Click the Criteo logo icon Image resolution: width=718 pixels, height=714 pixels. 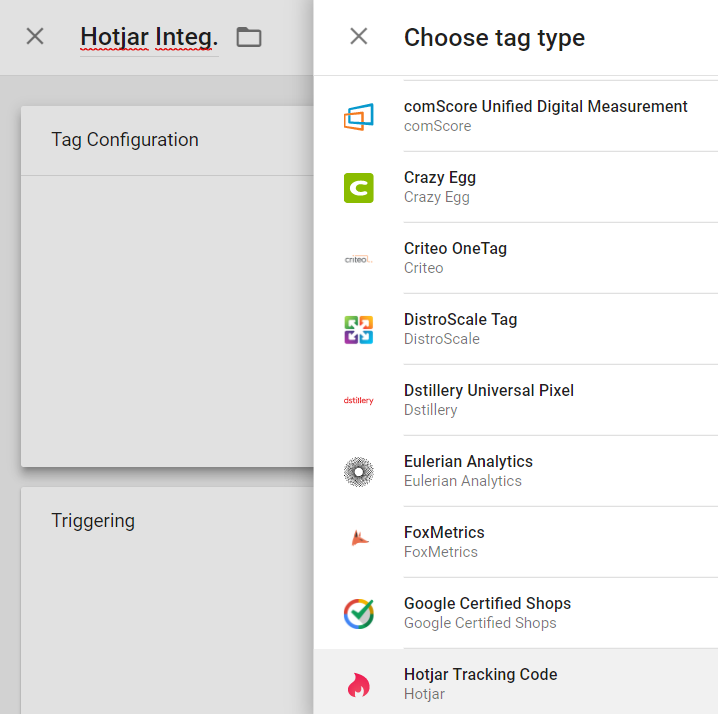(x=358, y=259)
